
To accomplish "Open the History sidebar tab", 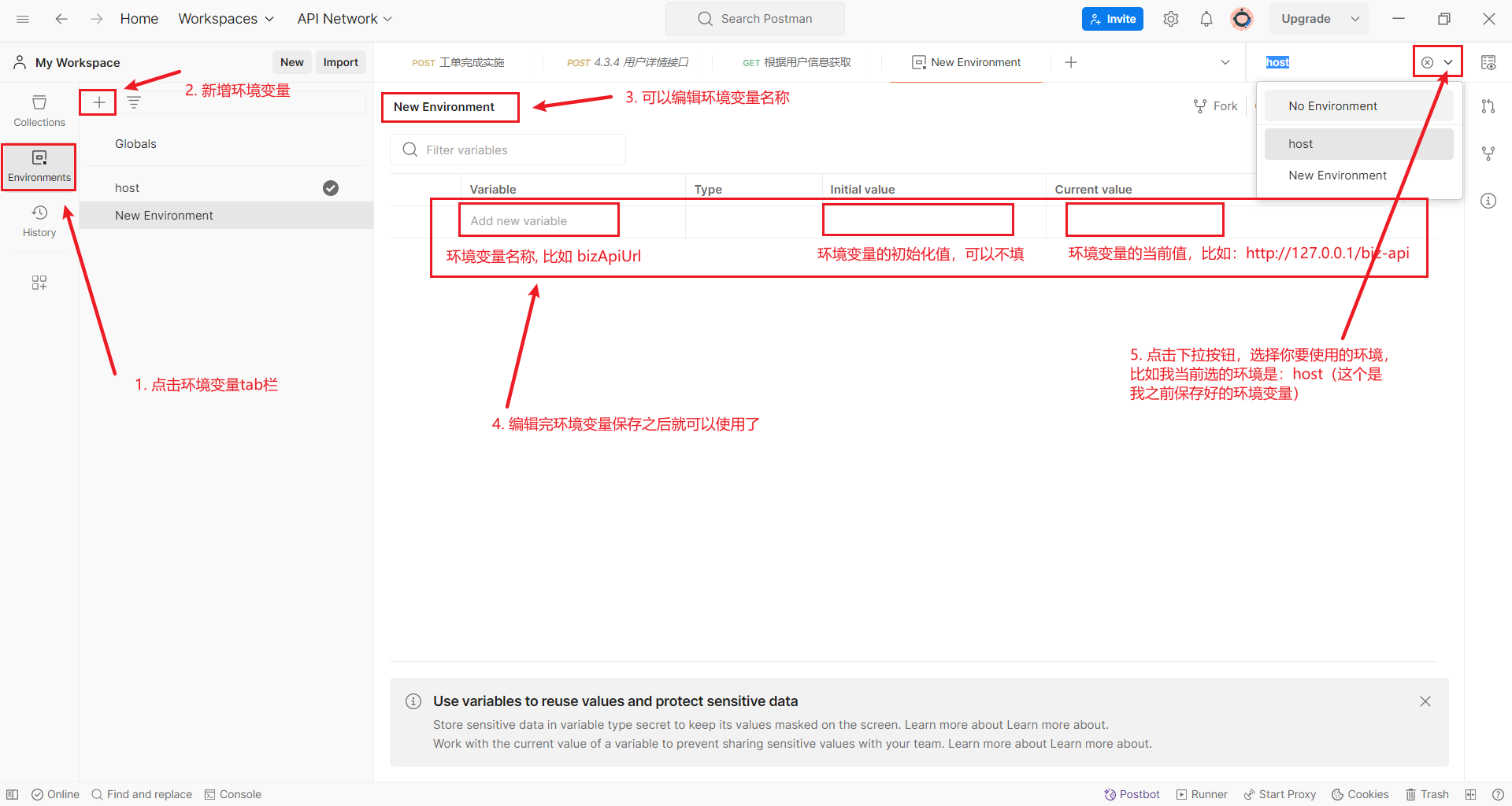I will click(x=39, y=221).
